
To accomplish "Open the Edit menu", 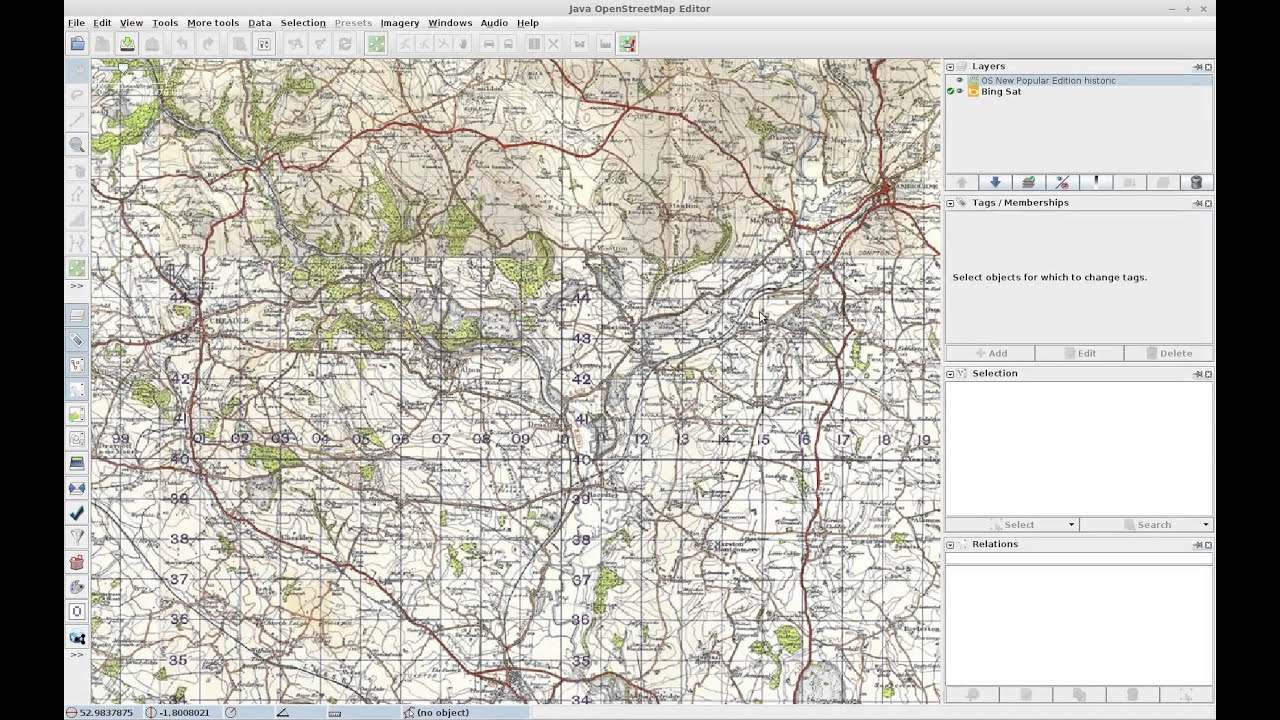I will (102, 23).
